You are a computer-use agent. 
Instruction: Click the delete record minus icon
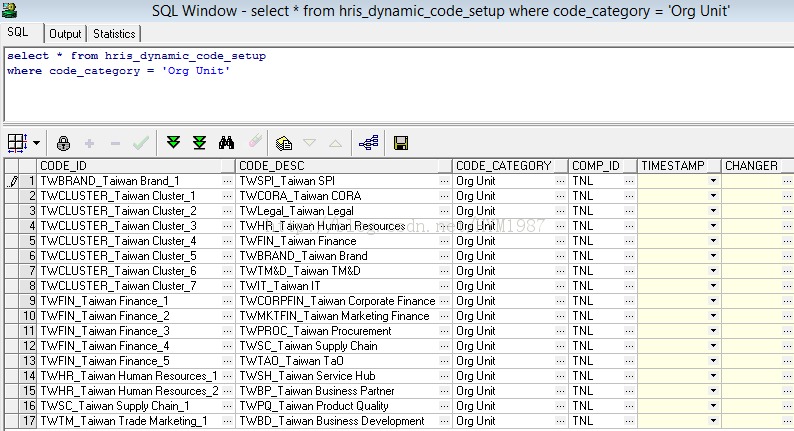(x=115, y=143)
